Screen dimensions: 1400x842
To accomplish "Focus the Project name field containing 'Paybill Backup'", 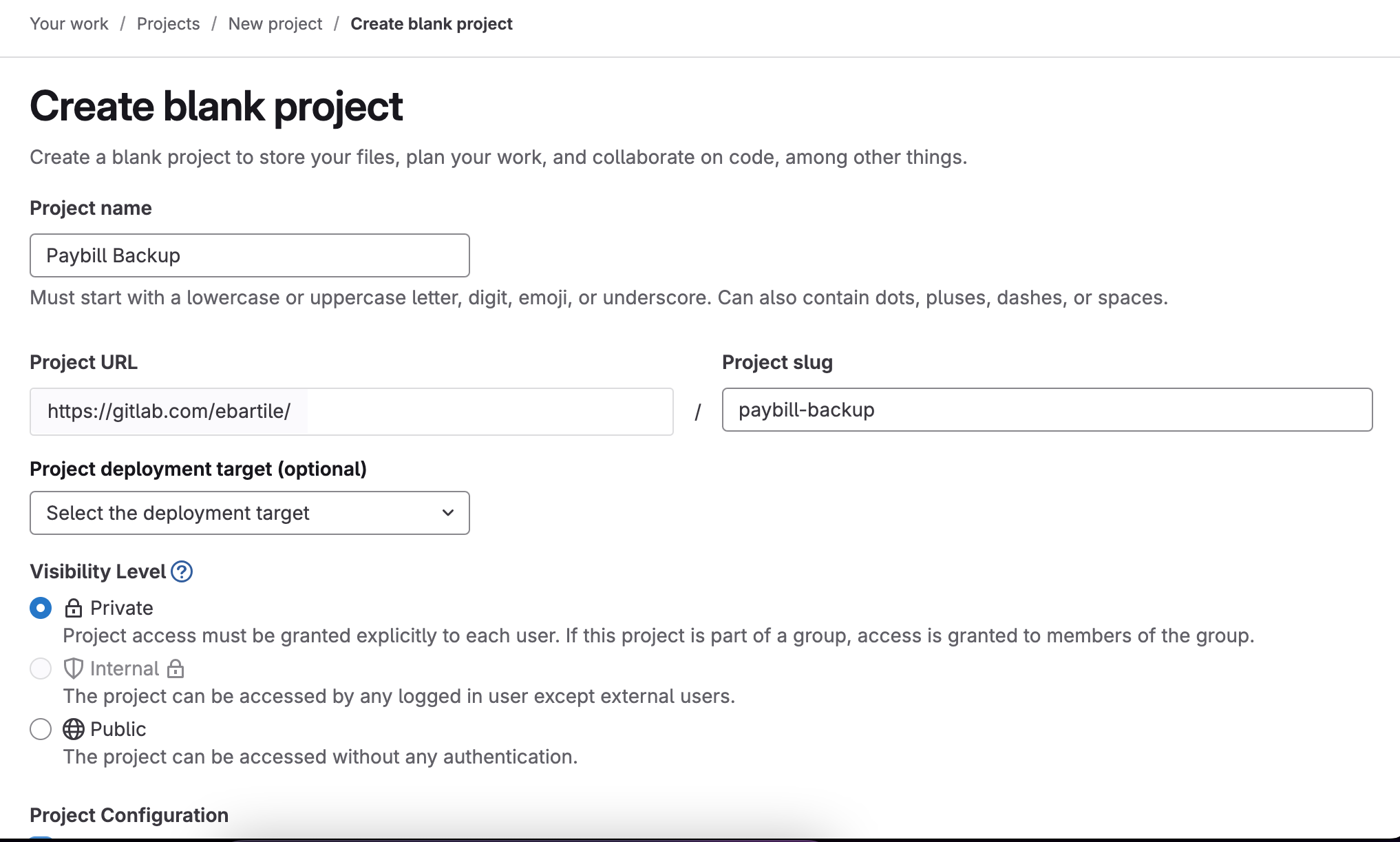I will pyautogui.click(x=249, y=255).
